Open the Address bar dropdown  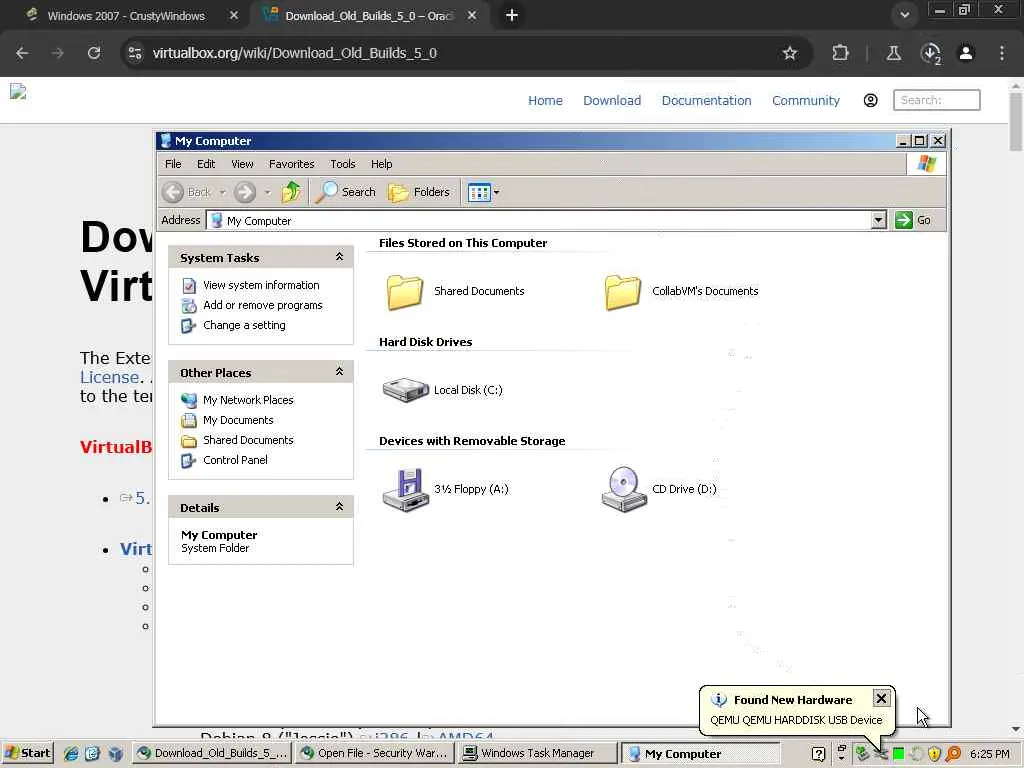click(x=878, y=220)
